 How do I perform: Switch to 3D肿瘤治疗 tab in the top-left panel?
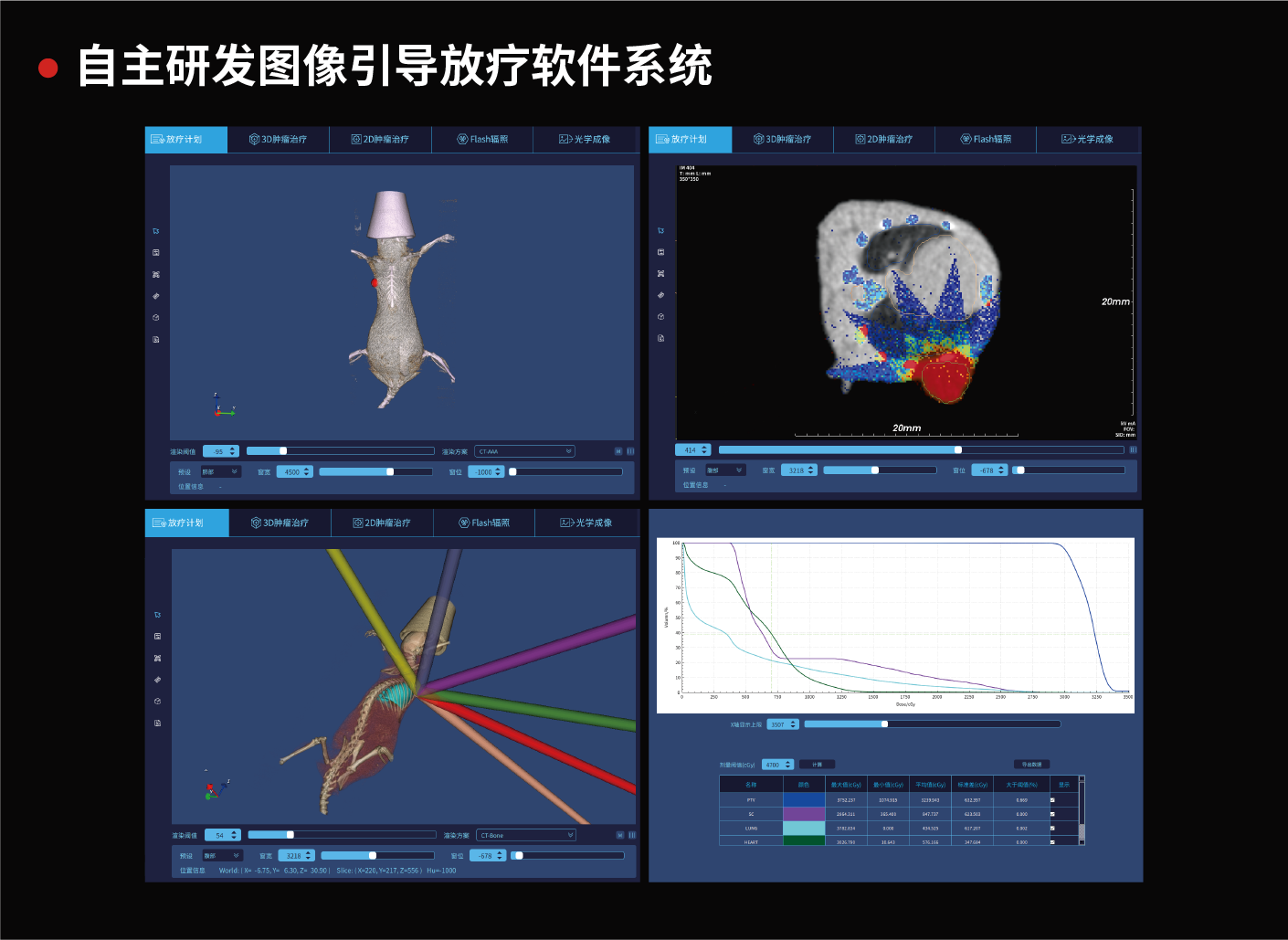(279, 140)
